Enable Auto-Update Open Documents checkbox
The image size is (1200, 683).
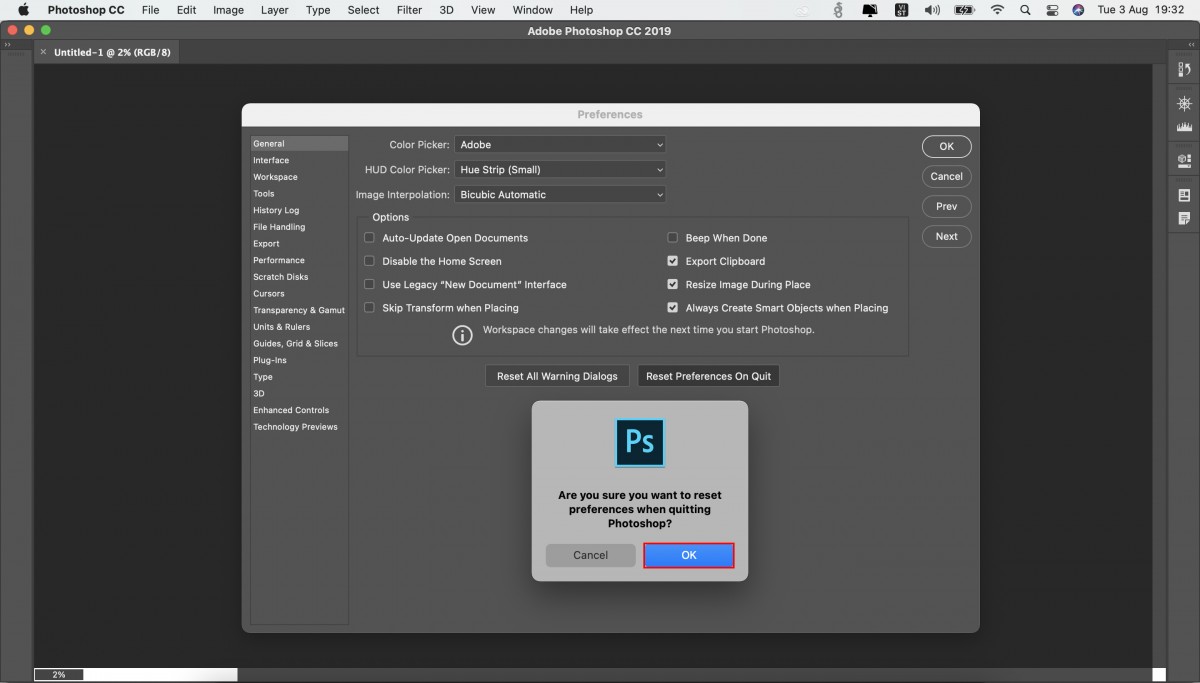click(x=369, y=238)
